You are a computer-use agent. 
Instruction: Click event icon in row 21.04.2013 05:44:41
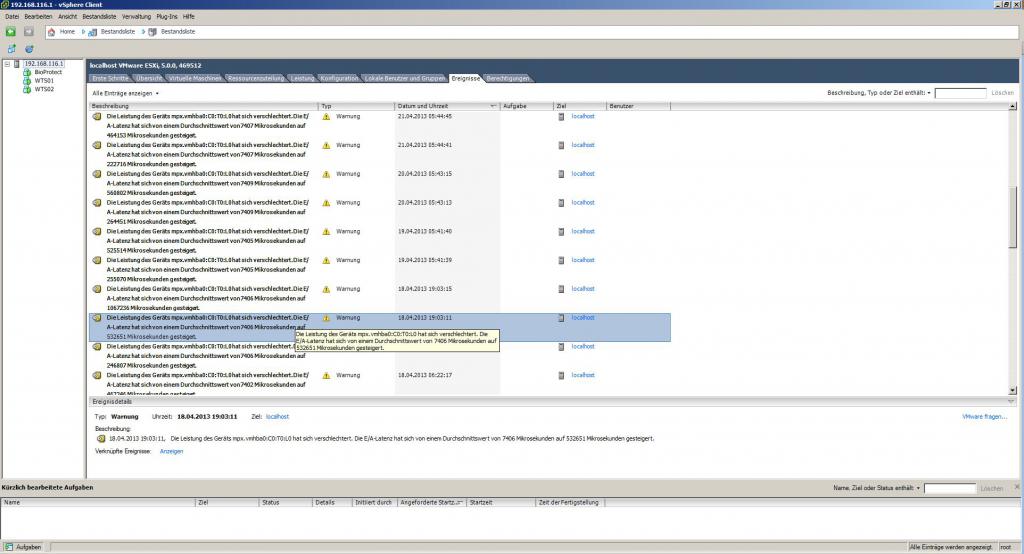pos(97,145)
